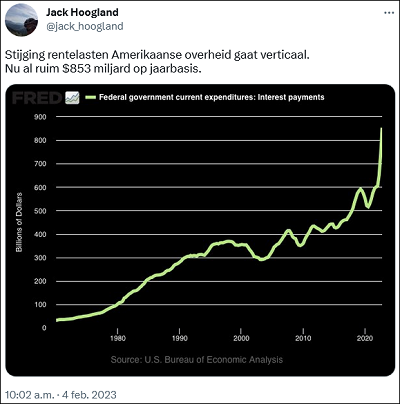Click the green legend line swatch

point(90,97)
